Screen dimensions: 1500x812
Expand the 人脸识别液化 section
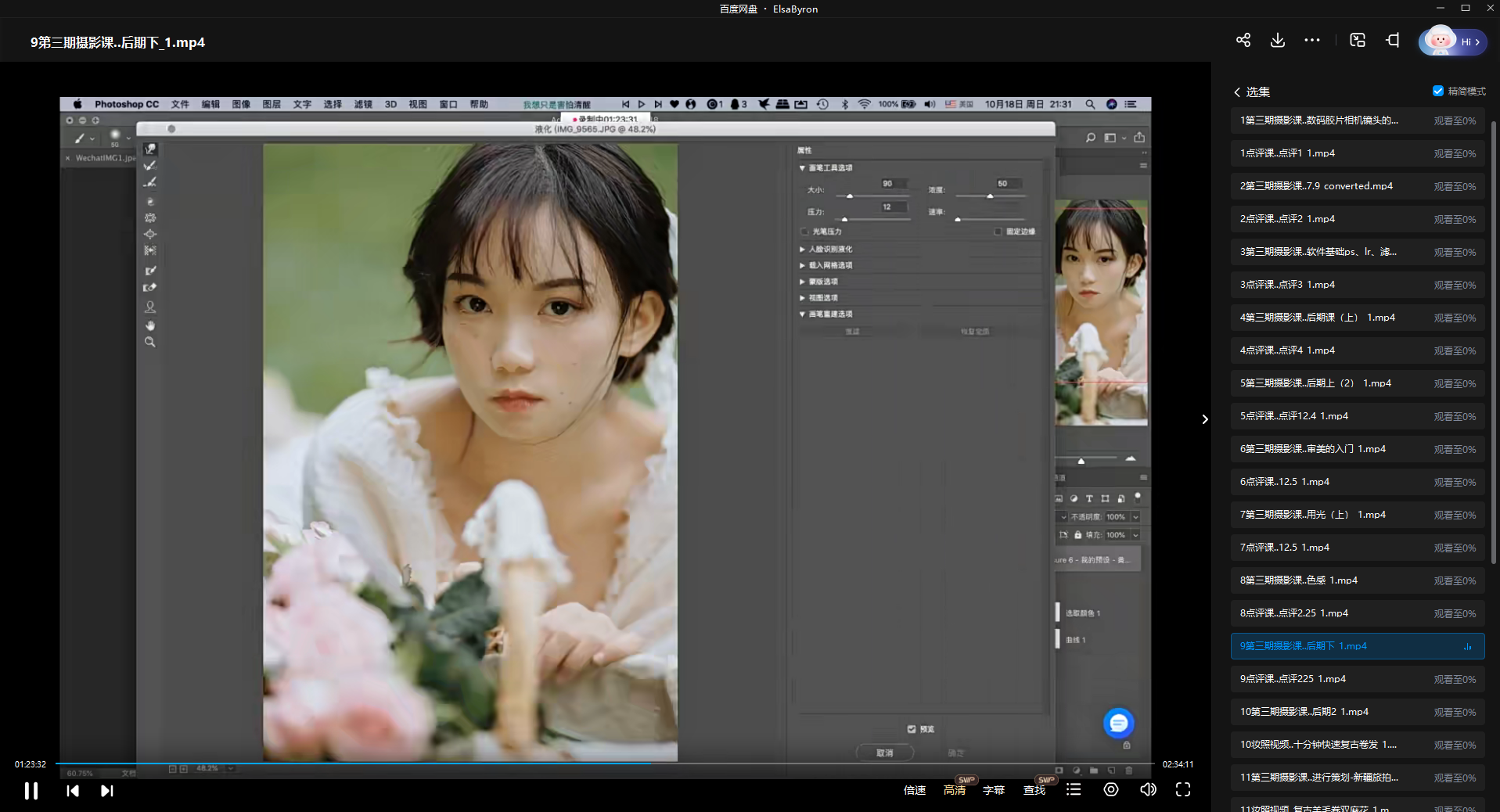click(802, 250)
